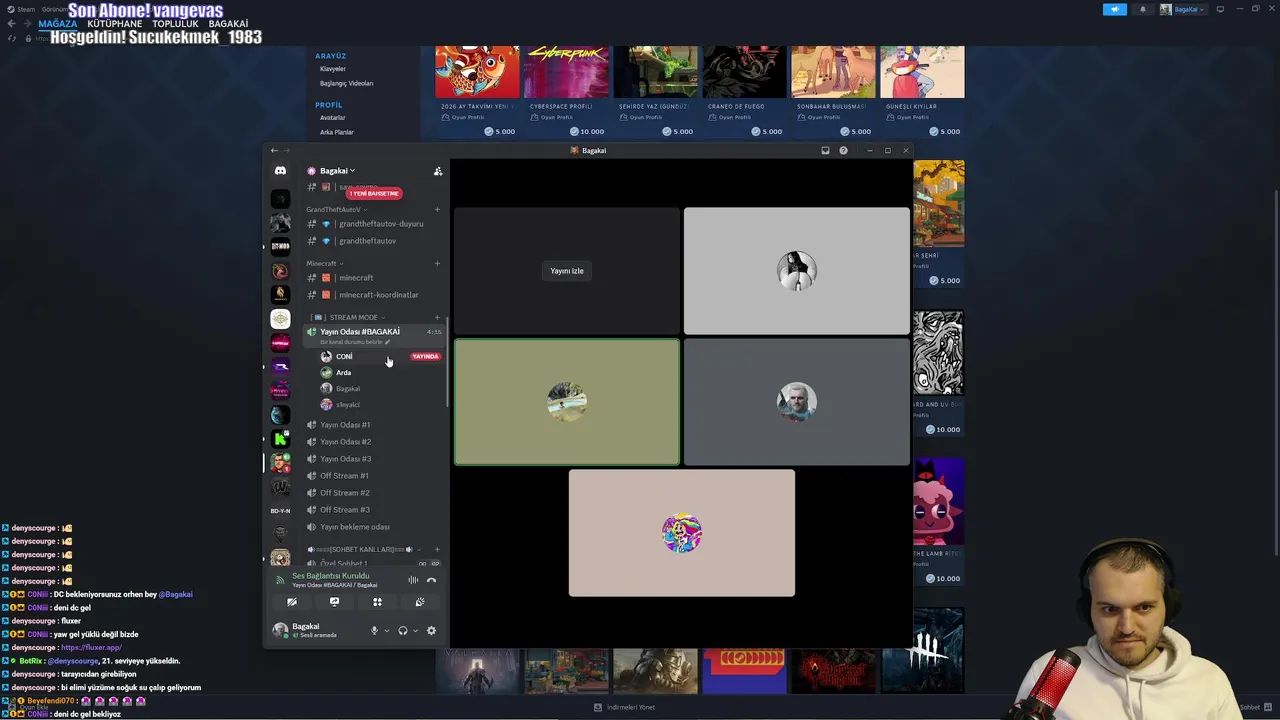The height and width of the screenshot is (720, 1280).
Task: Open BD-Y-N server icon
Action: [280, 511]
